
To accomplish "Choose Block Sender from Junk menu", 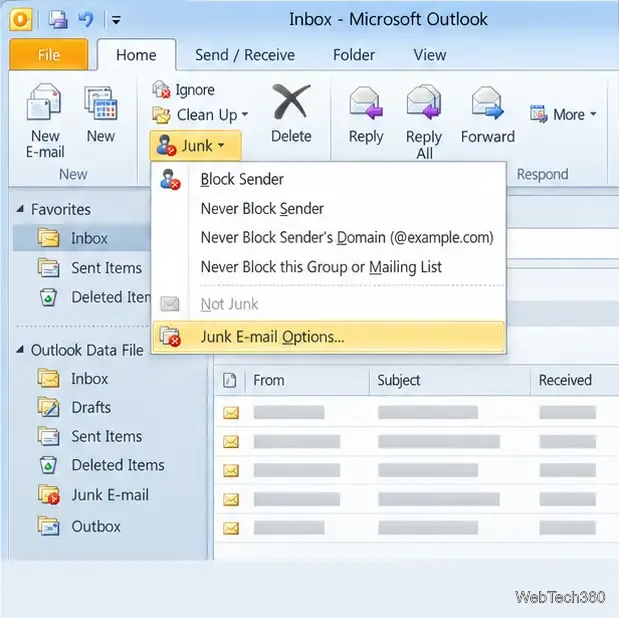I will (x=328, y=179).
